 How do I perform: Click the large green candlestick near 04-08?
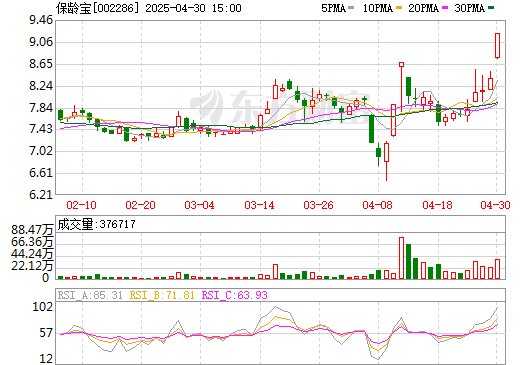point(371,129)
